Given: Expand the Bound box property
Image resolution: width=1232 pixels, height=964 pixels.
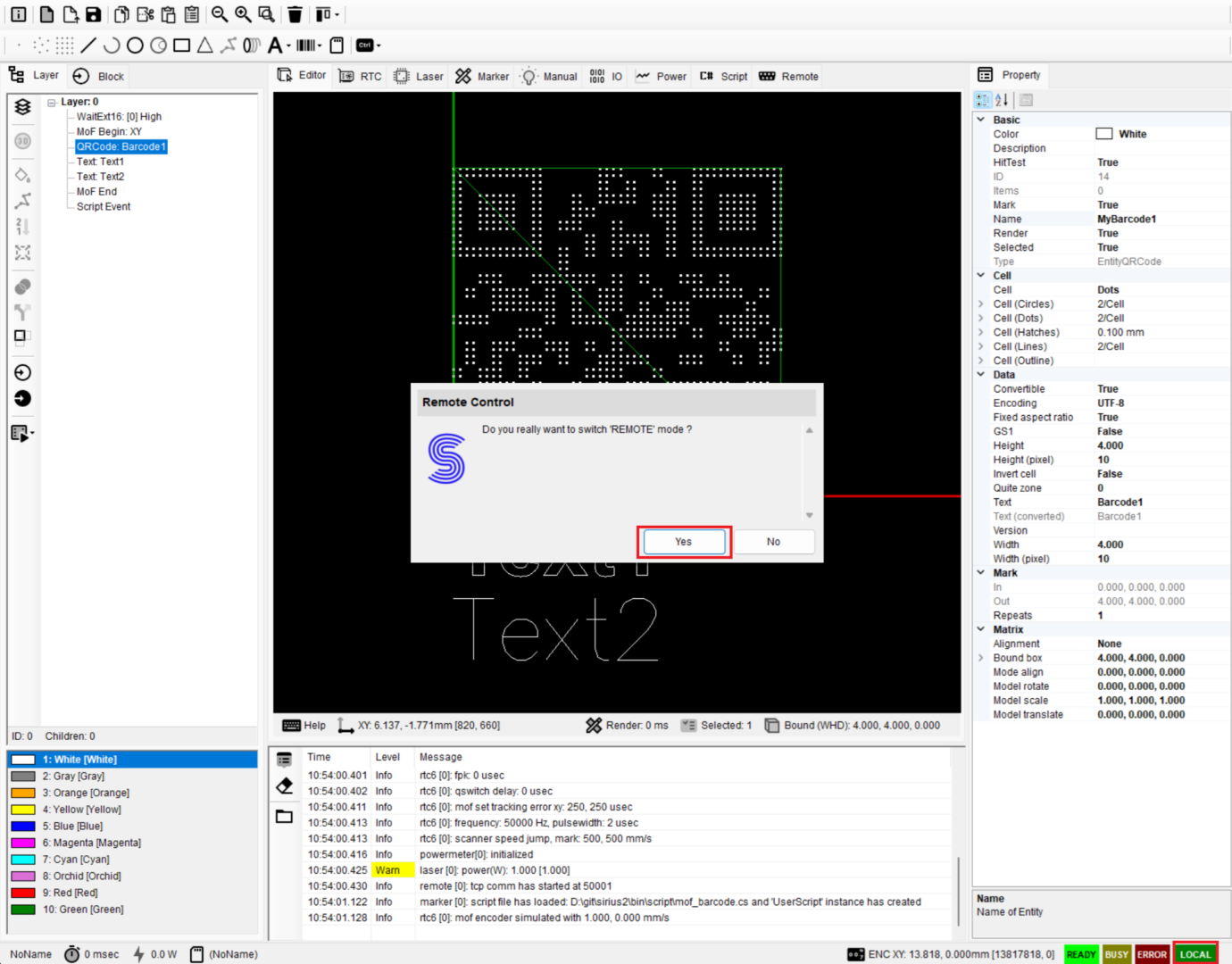Looking at the screenshot, I should (981, 658).
